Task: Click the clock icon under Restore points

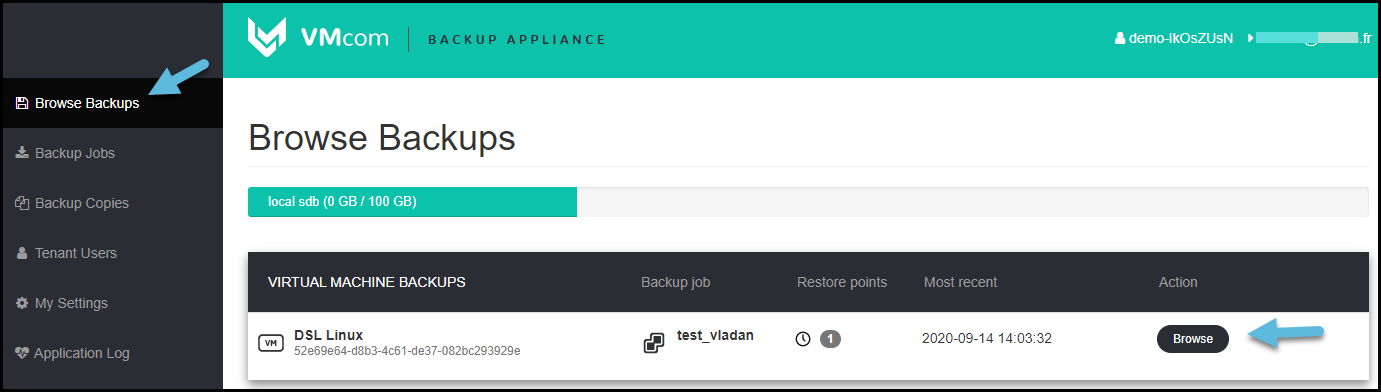Action: tap(803, 339)
